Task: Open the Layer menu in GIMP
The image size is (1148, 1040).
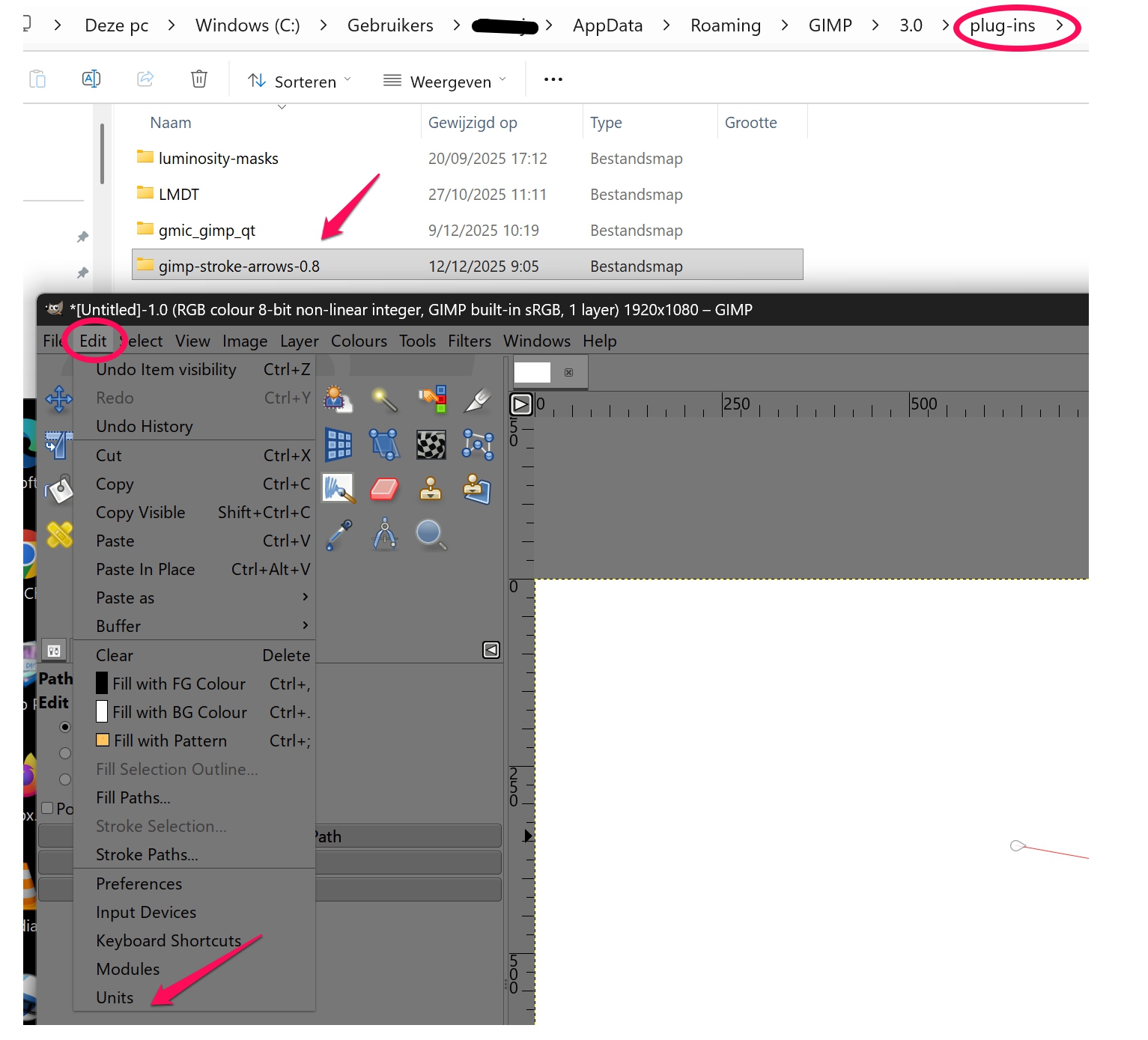Action: (x=300, y=341)
